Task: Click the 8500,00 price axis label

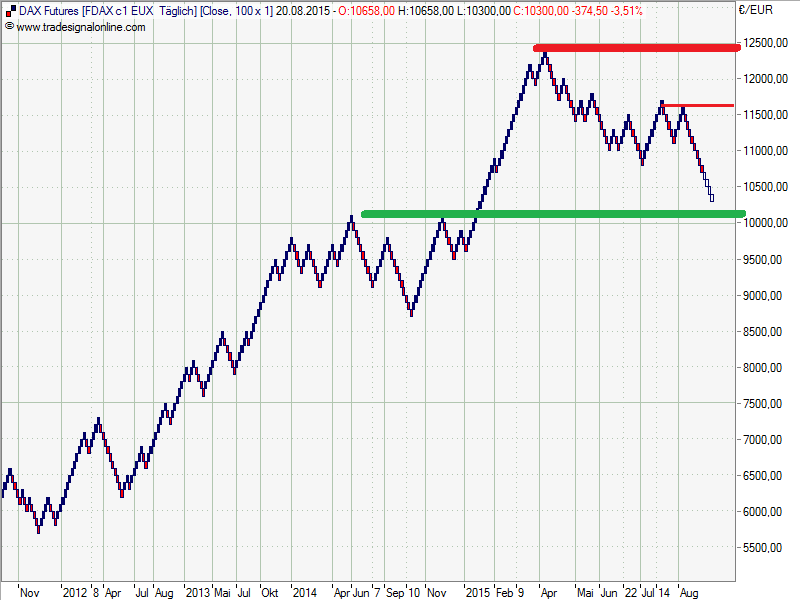Action: point(763,332)
